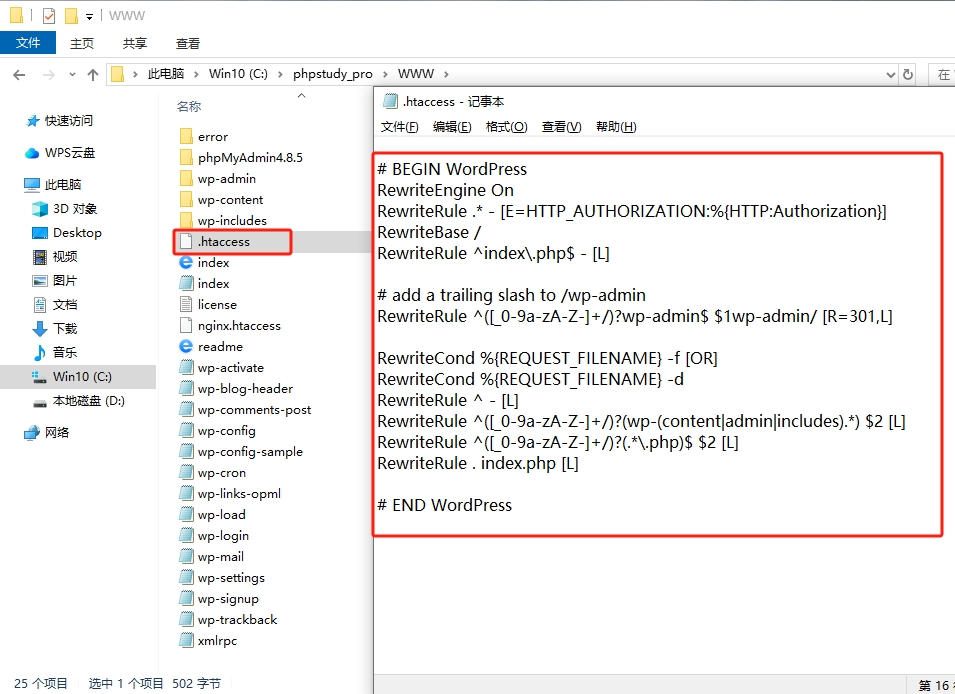This screenshot has height=694, width=955.
Task: Go up one folder level arrow
Action: click(x=93, y=75)
